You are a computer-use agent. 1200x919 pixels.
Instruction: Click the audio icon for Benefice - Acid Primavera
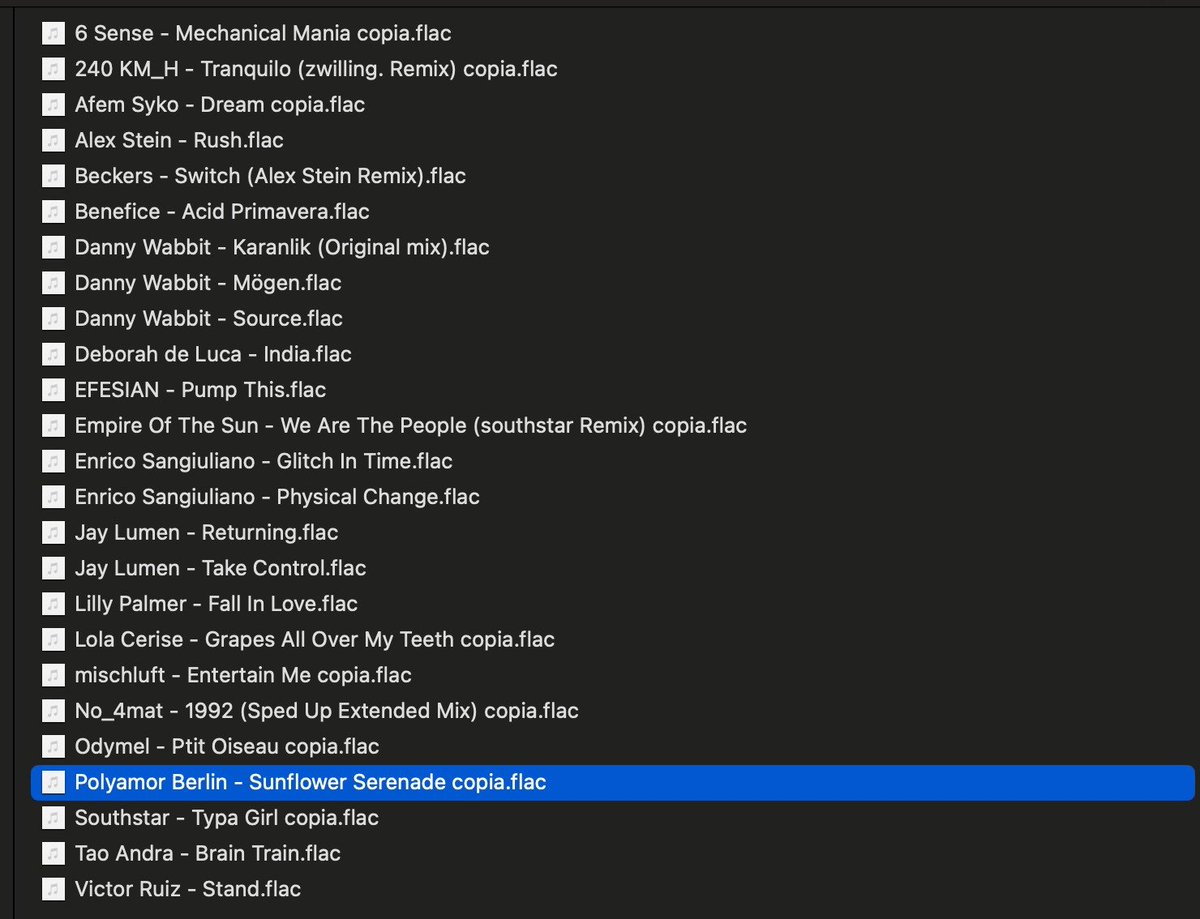[x=52, y=212]
